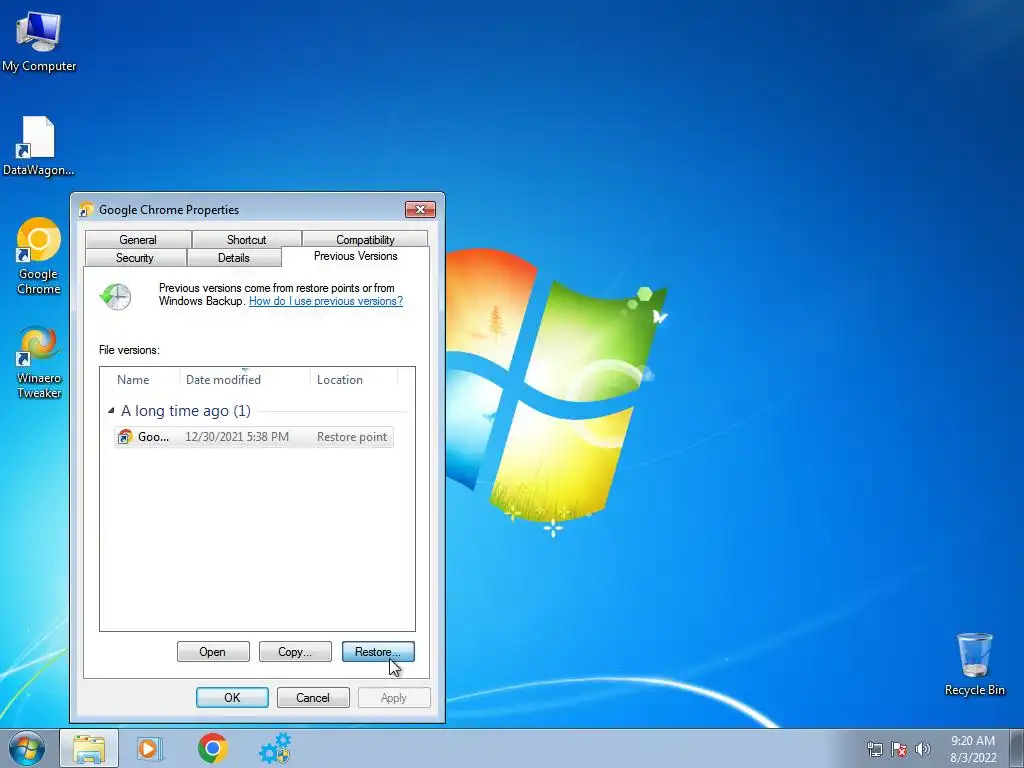Open the Action Center flag icon
Screen dimensions: 1024x768
tap(899, 749)
